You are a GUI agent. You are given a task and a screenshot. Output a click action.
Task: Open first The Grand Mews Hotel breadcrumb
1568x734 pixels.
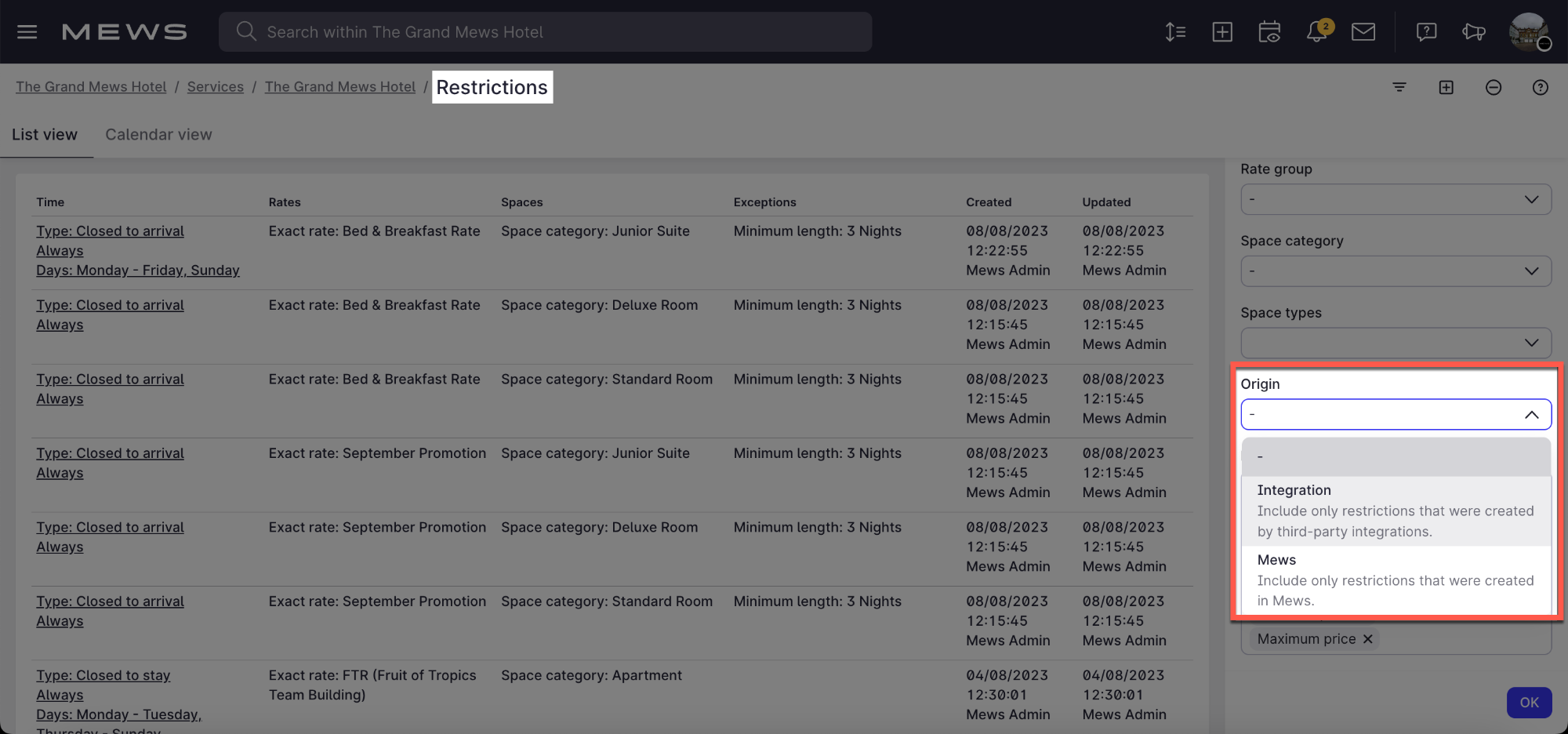click(91, 87)
